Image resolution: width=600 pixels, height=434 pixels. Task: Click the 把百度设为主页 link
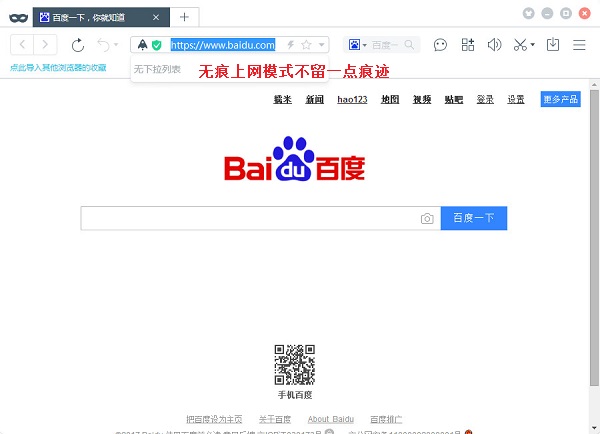point(214,419)
